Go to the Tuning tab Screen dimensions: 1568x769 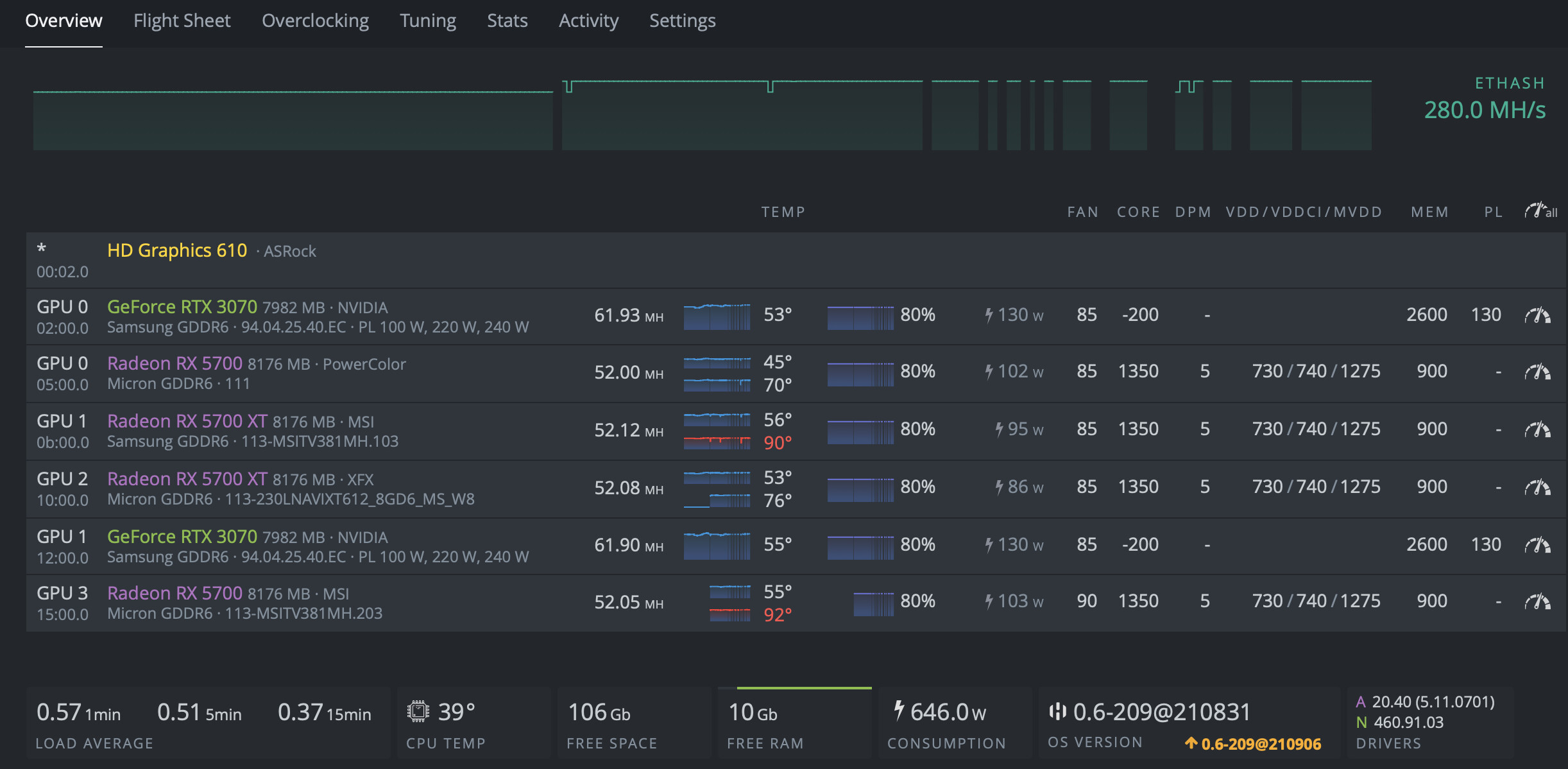point(427,21)
